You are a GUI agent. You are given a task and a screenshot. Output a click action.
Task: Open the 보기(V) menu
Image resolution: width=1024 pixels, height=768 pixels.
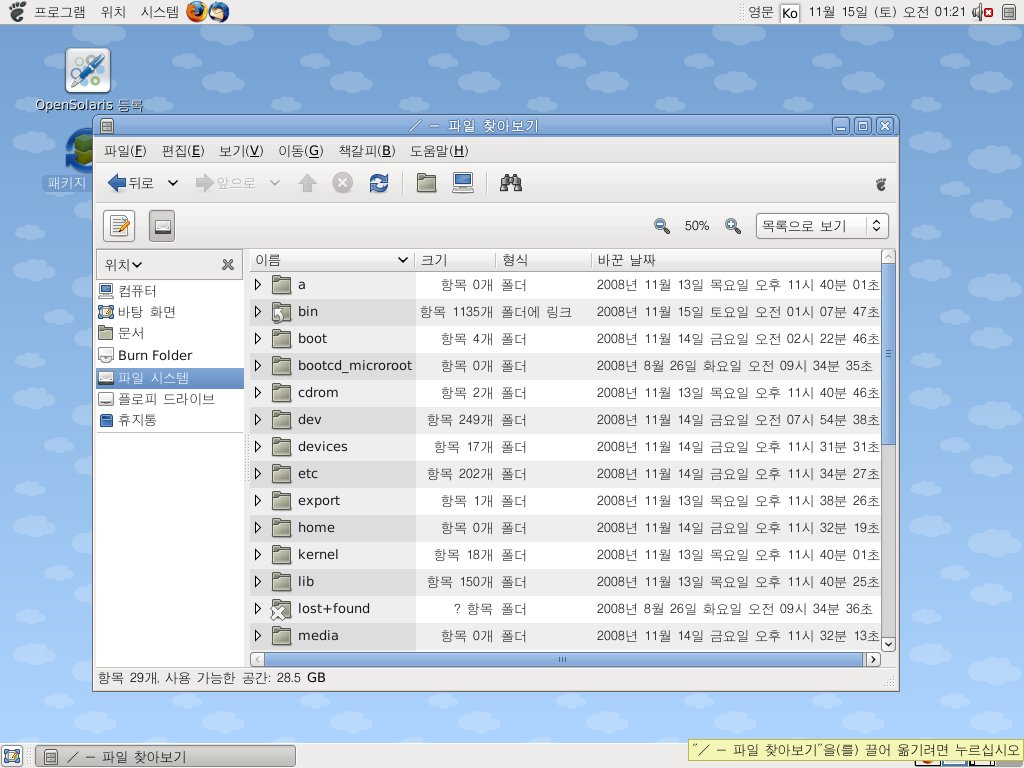coord(241,151)
